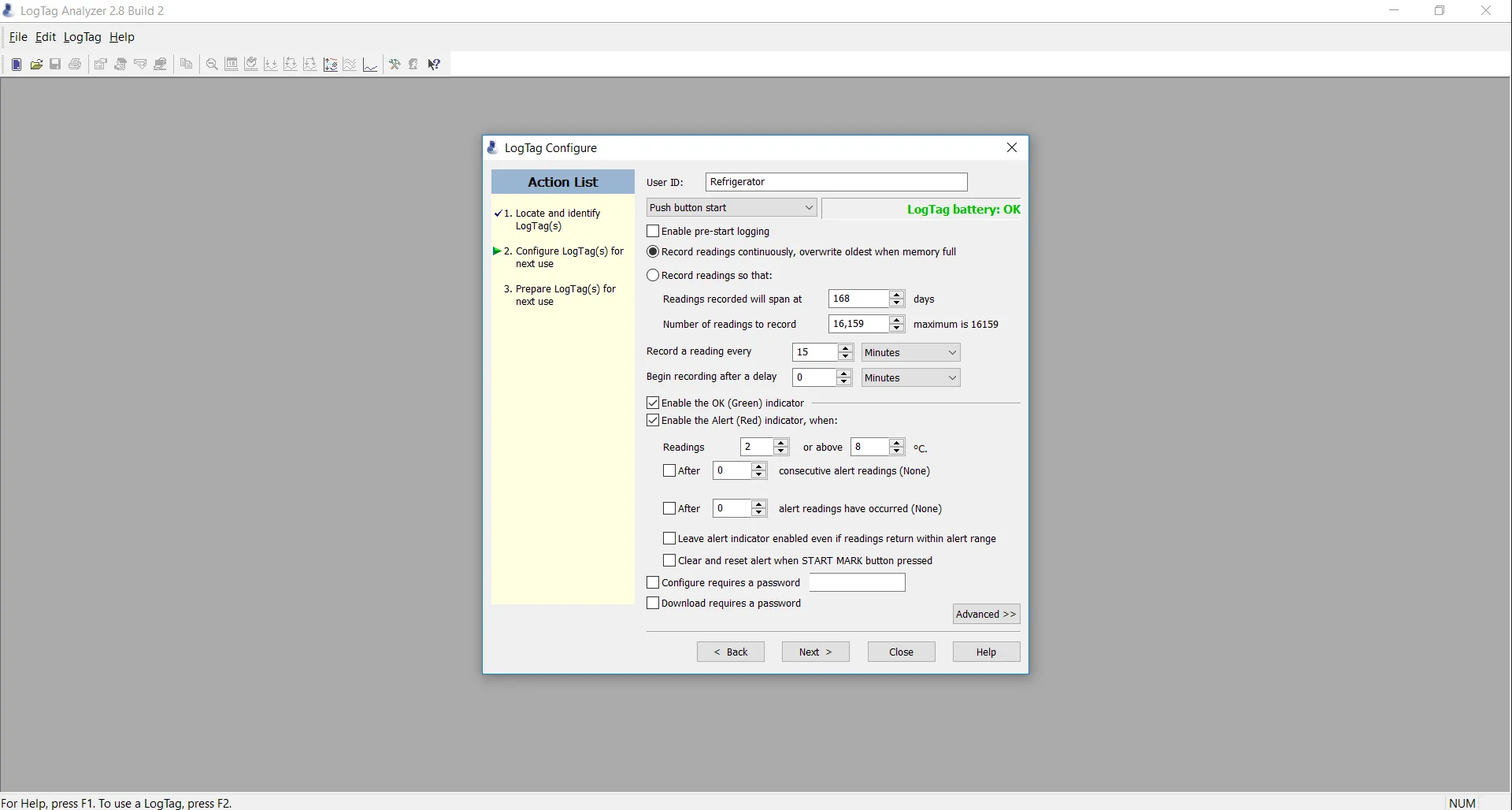Click the Copy pages toolbar icon
Screen dimensions: 1512x810
click(x=187, y=65)
